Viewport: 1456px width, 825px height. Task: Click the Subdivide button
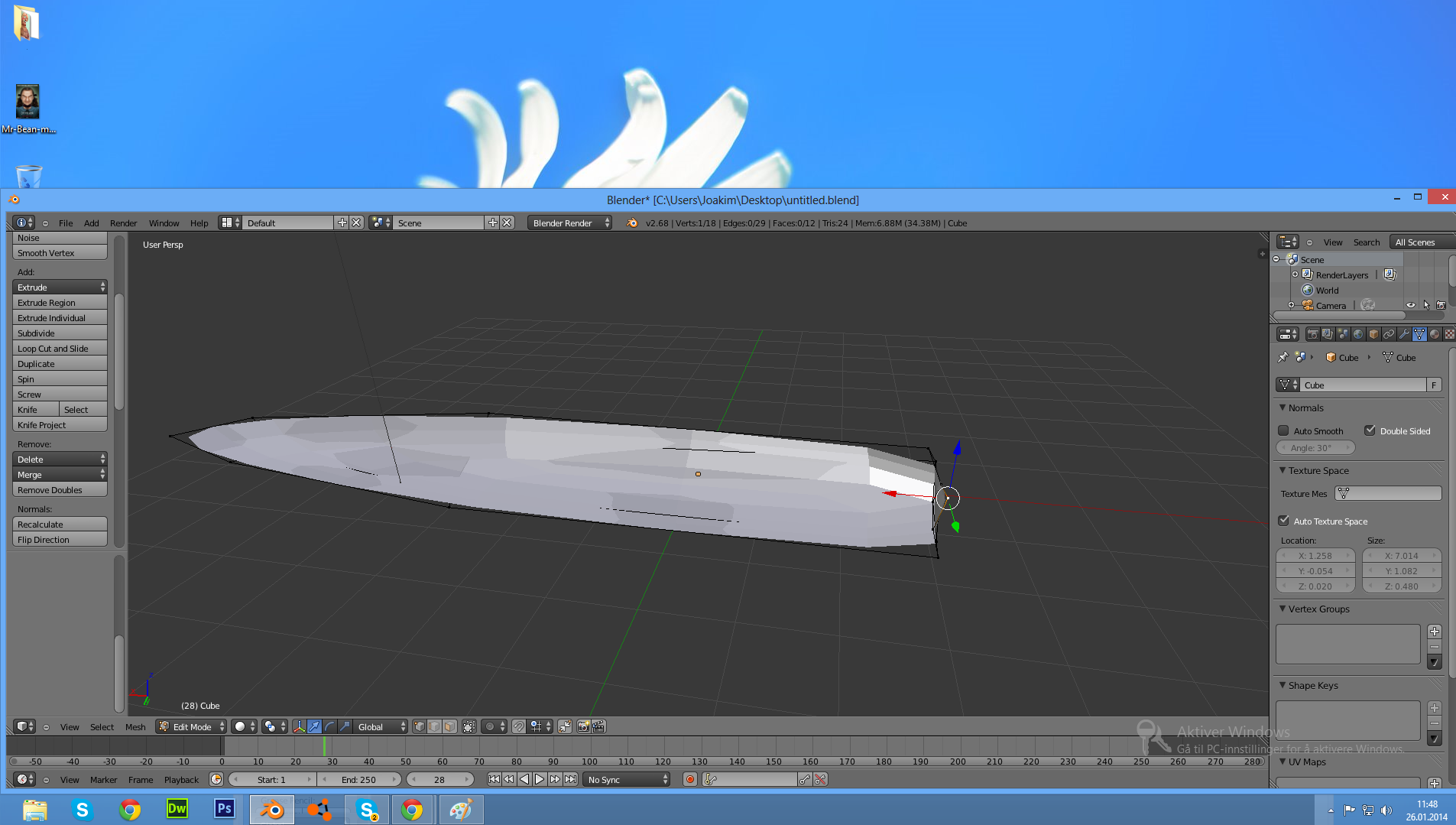(60, 333)
